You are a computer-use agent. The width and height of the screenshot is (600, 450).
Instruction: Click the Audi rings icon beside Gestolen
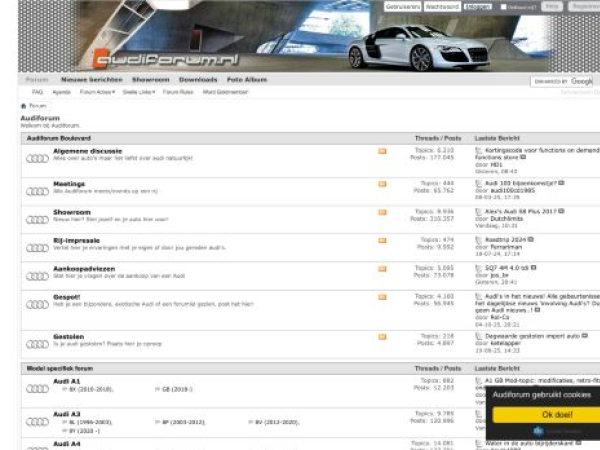point(37,344)
